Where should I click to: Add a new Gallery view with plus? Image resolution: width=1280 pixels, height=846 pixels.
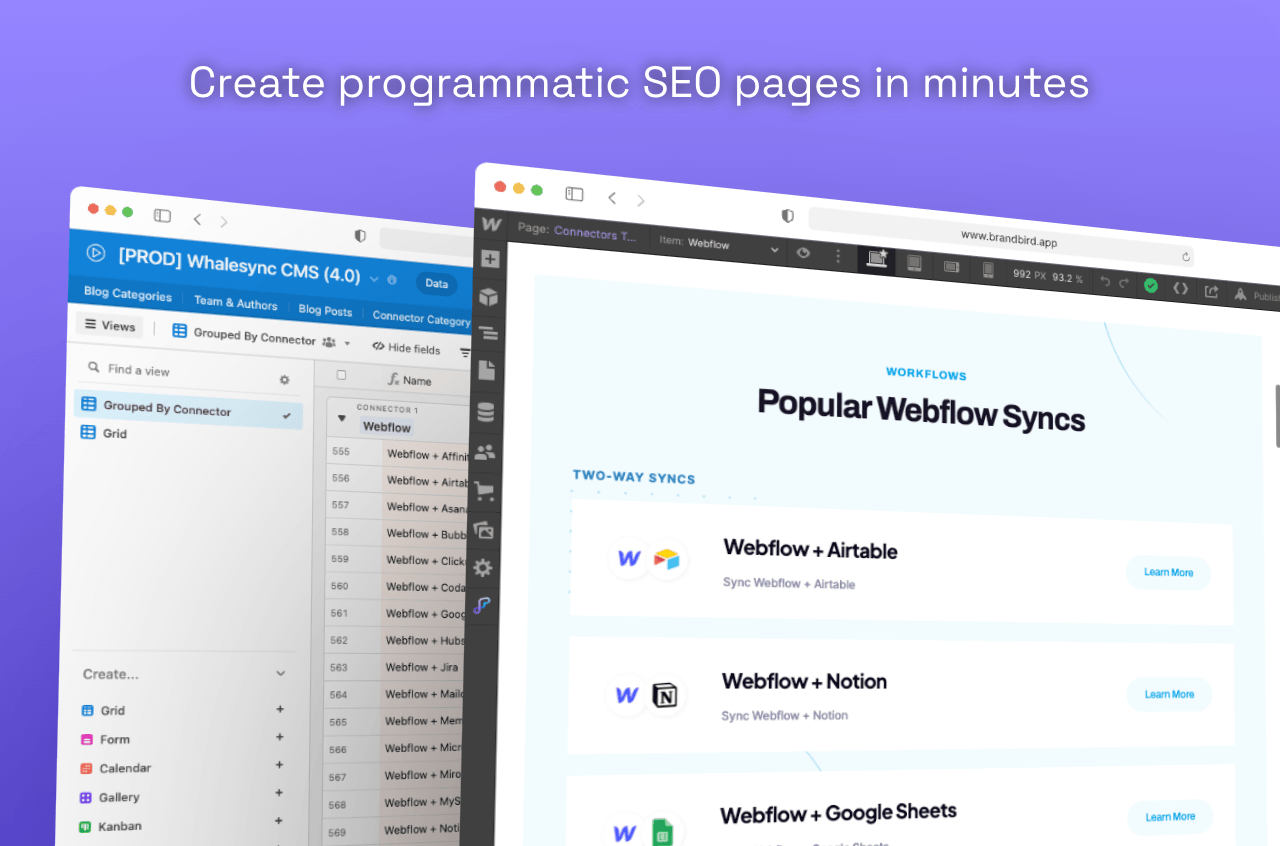tap(280, 793)
